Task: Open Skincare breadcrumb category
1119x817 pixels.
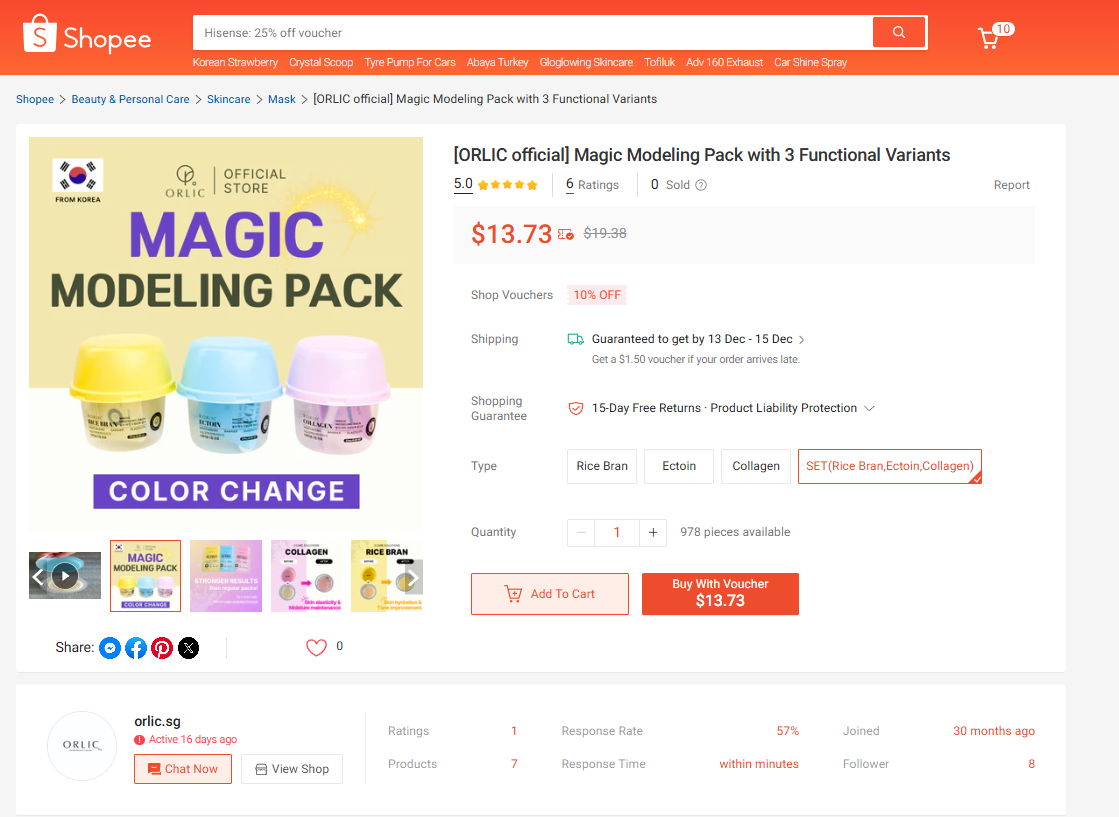Action: [228, 99]
